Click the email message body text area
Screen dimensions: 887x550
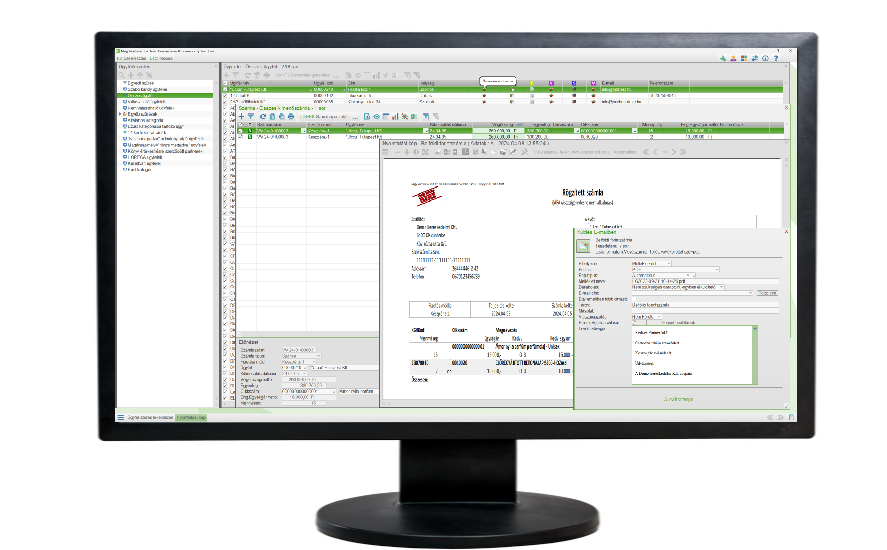click(x=692, y=353)
